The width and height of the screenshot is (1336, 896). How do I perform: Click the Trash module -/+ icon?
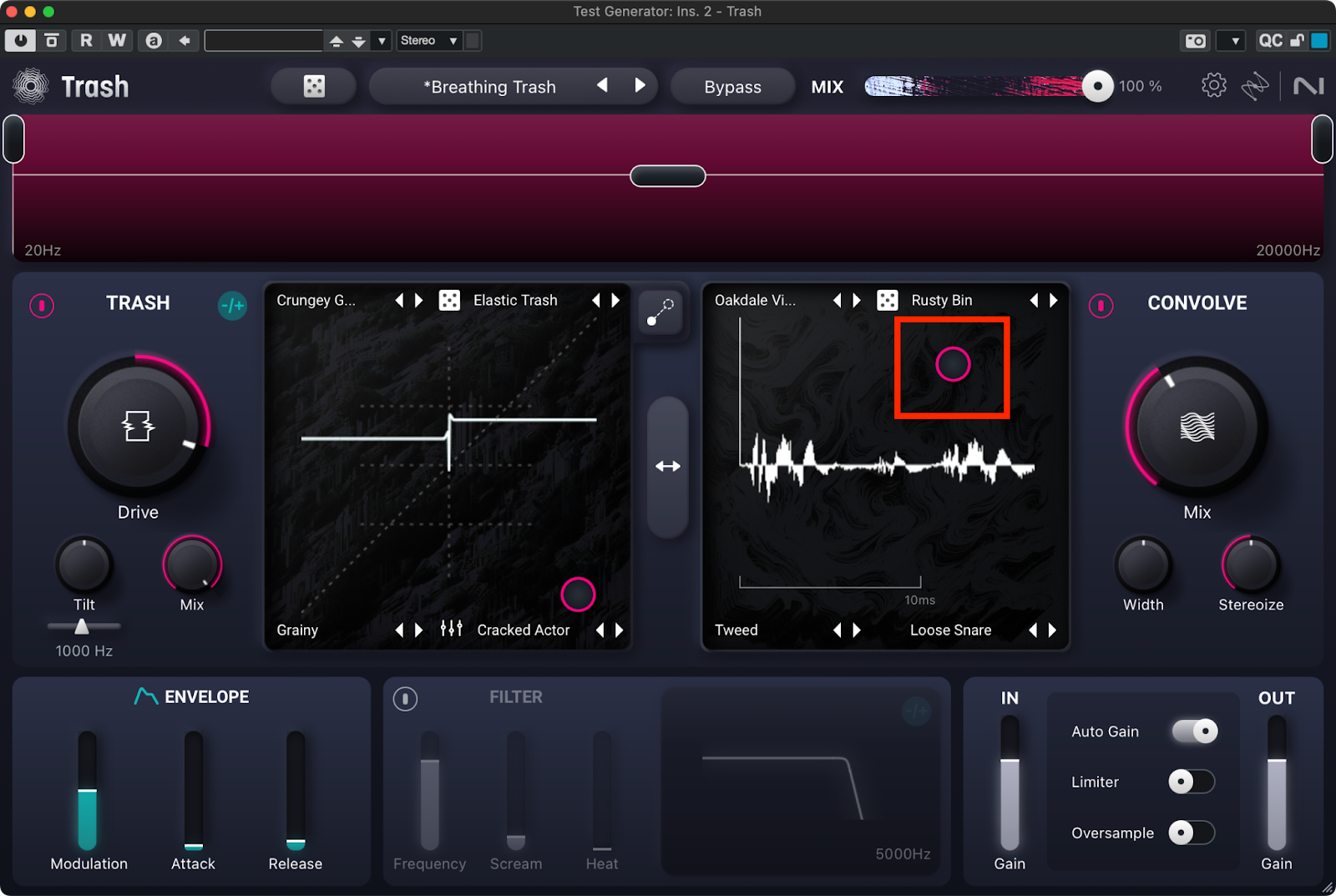point(233,306)
